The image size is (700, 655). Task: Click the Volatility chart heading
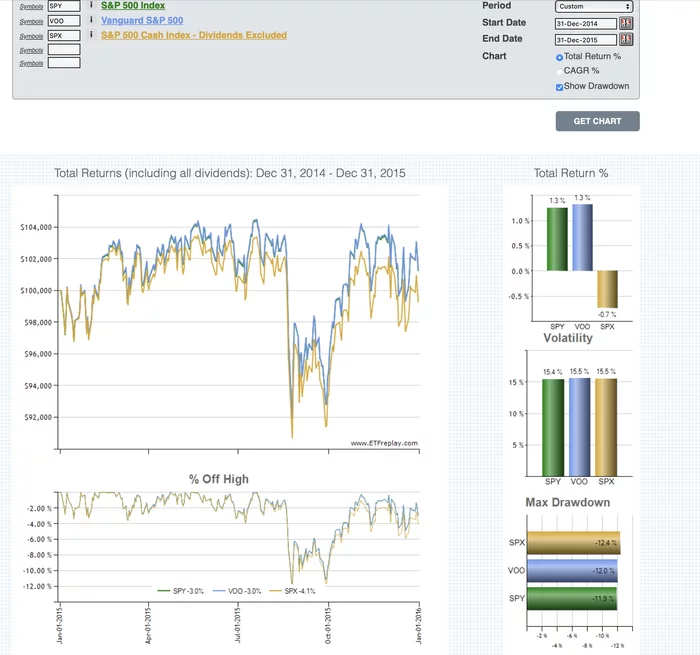tap(568, 338)
